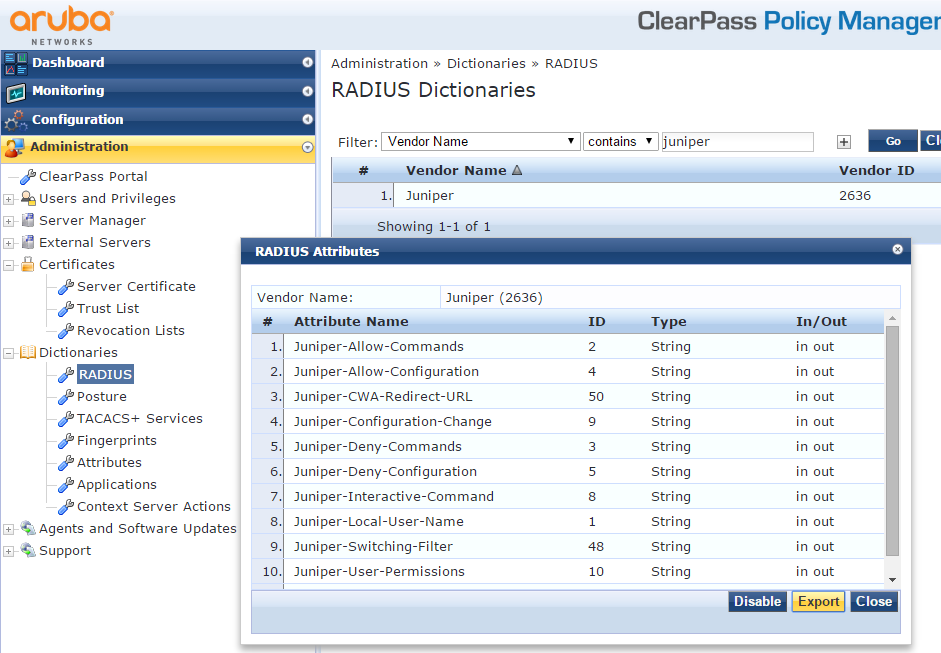Click the attributes list scrollbar thumb
941x653 pixels.
click(x=892, y=441)
